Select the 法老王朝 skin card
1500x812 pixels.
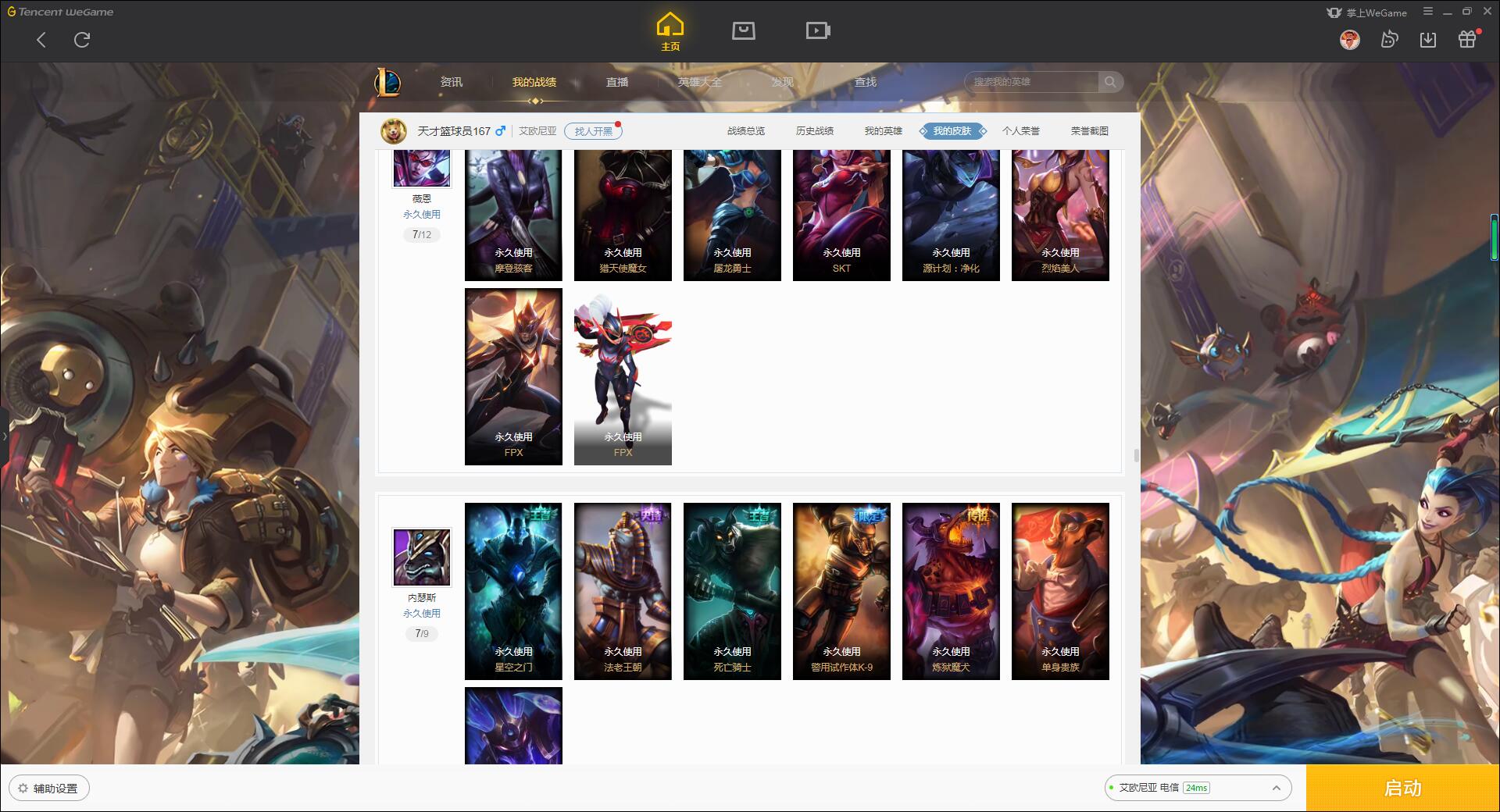[623, 591]
